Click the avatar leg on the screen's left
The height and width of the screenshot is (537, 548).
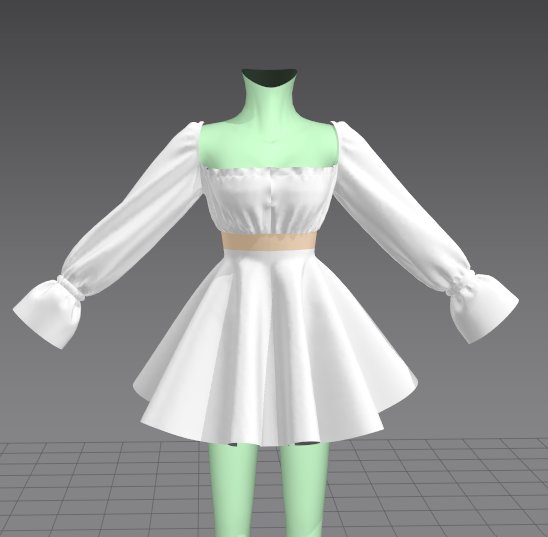pyautogui.click(x=232, y=489)
